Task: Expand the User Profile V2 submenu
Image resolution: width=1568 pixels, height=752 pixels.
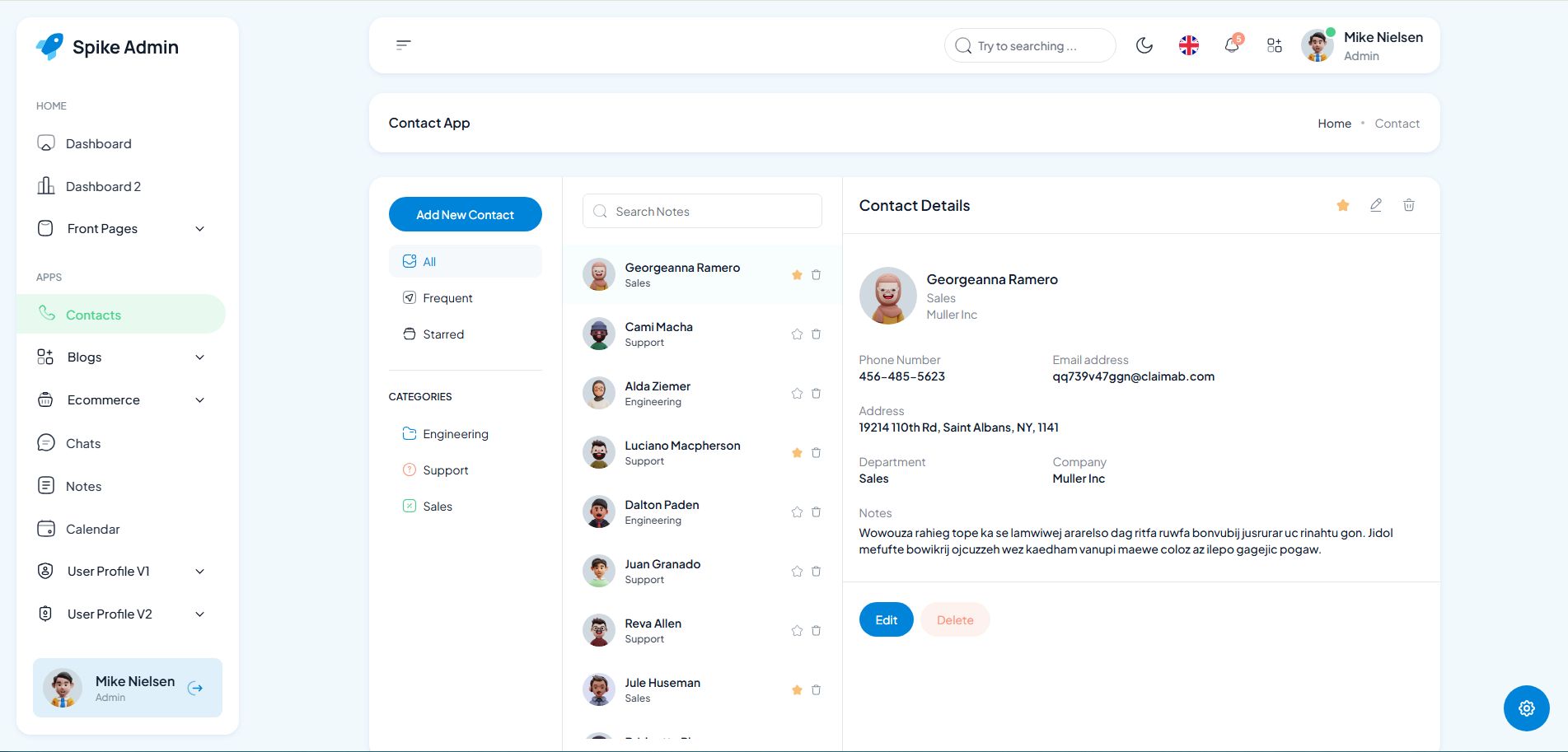Action: click(x=121, y=614)
